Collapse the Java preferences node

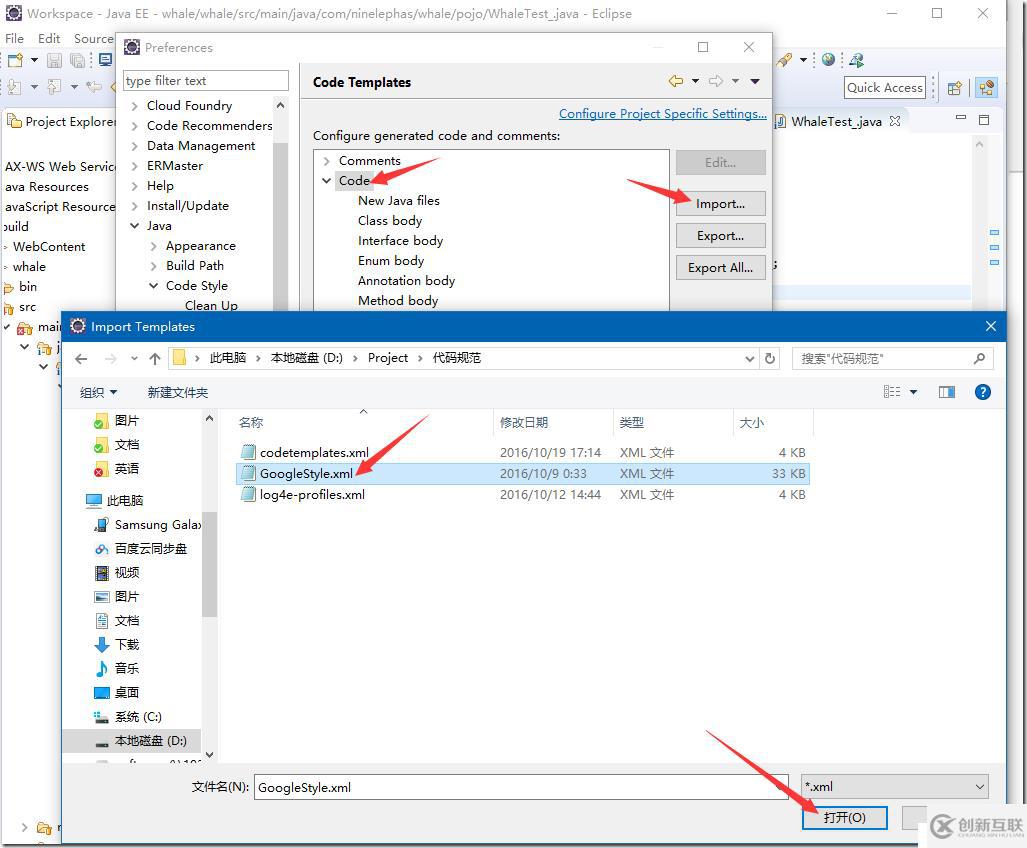[134, 226]
